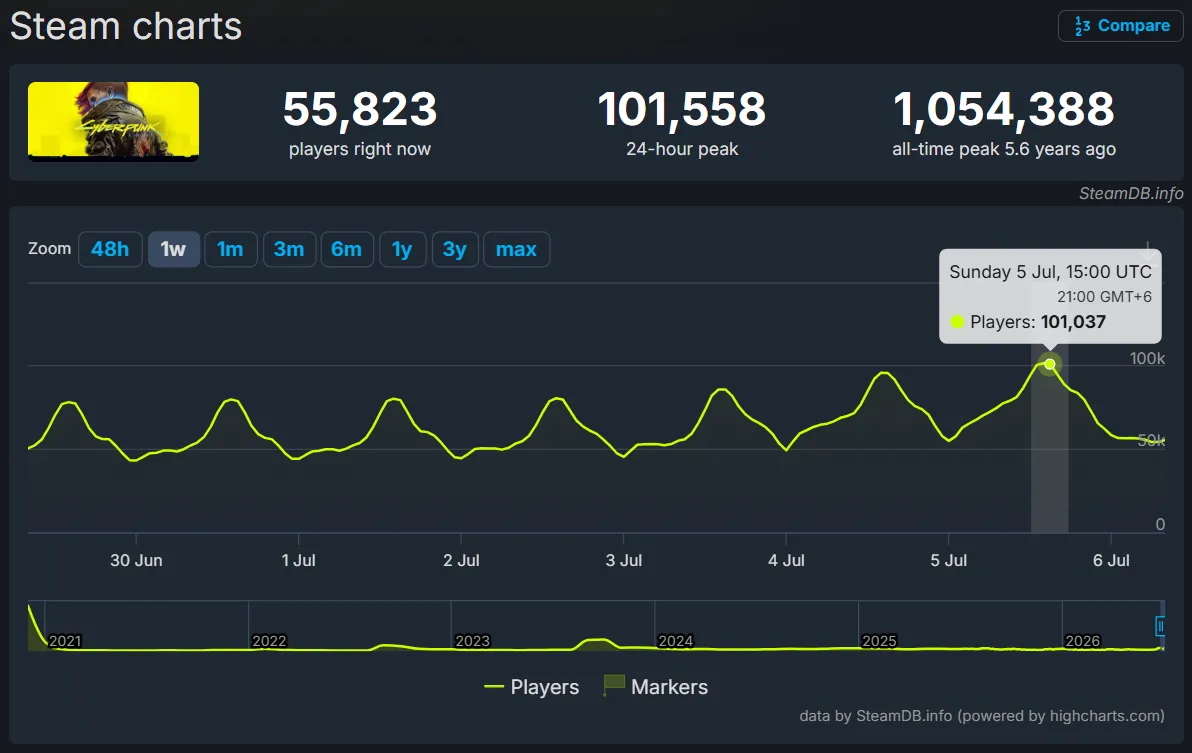Viewport: 1192px width, 753px height.
Task: Toggle the Players series in legend
Action: pyautogui.click(x=531, y=687)
